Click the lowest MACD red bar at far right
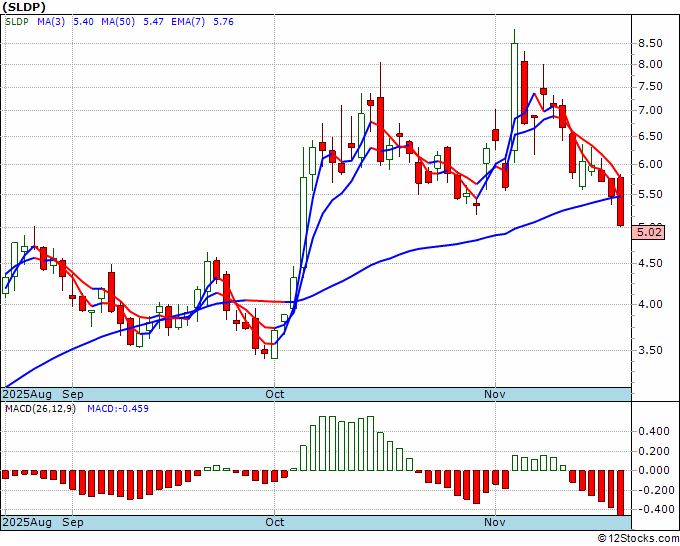 point(621,493)
